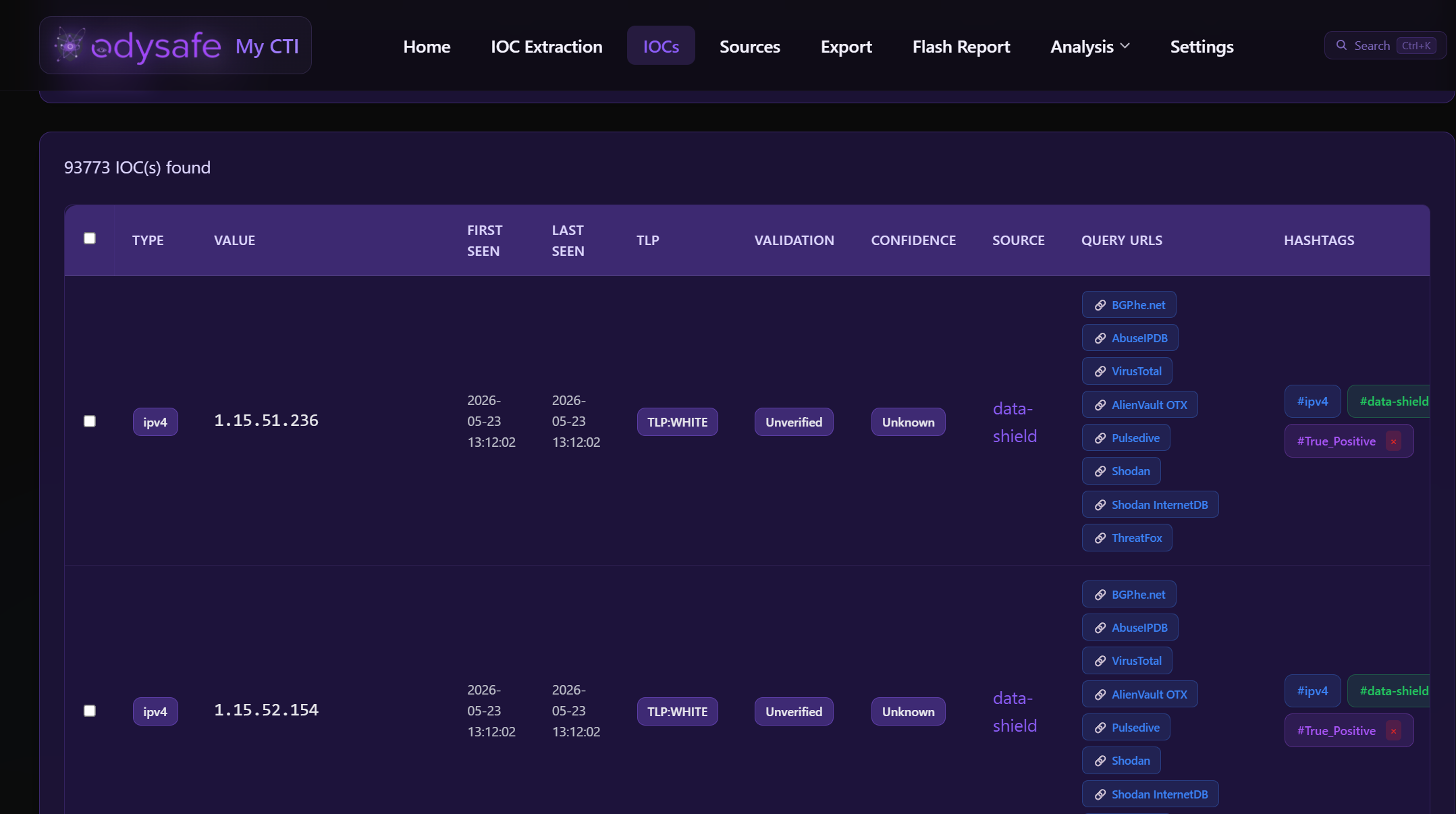The image size is (1456, 814).
Task: Click the '93773 IOC(s) found' count text
Action: [137, 167]
